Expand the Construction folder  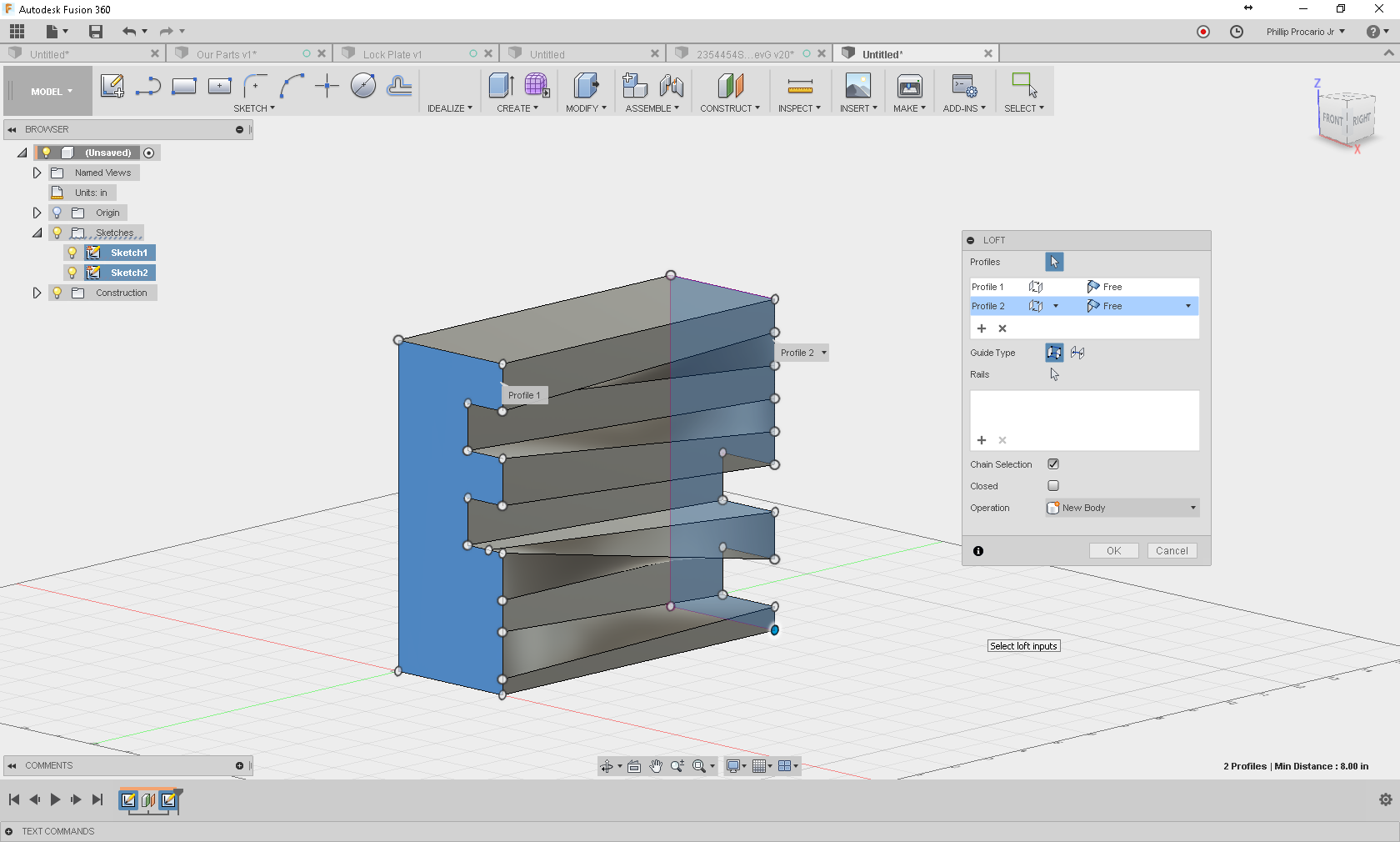37,293
